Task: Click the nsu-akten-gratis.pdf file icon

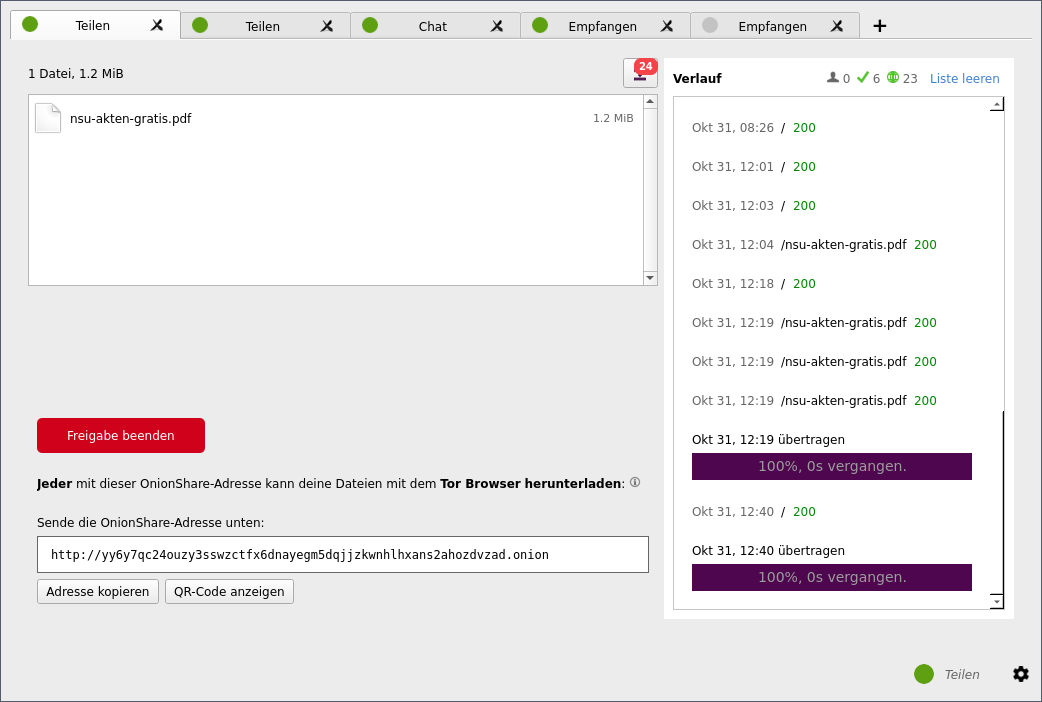Action: click(x=48, y=118)
